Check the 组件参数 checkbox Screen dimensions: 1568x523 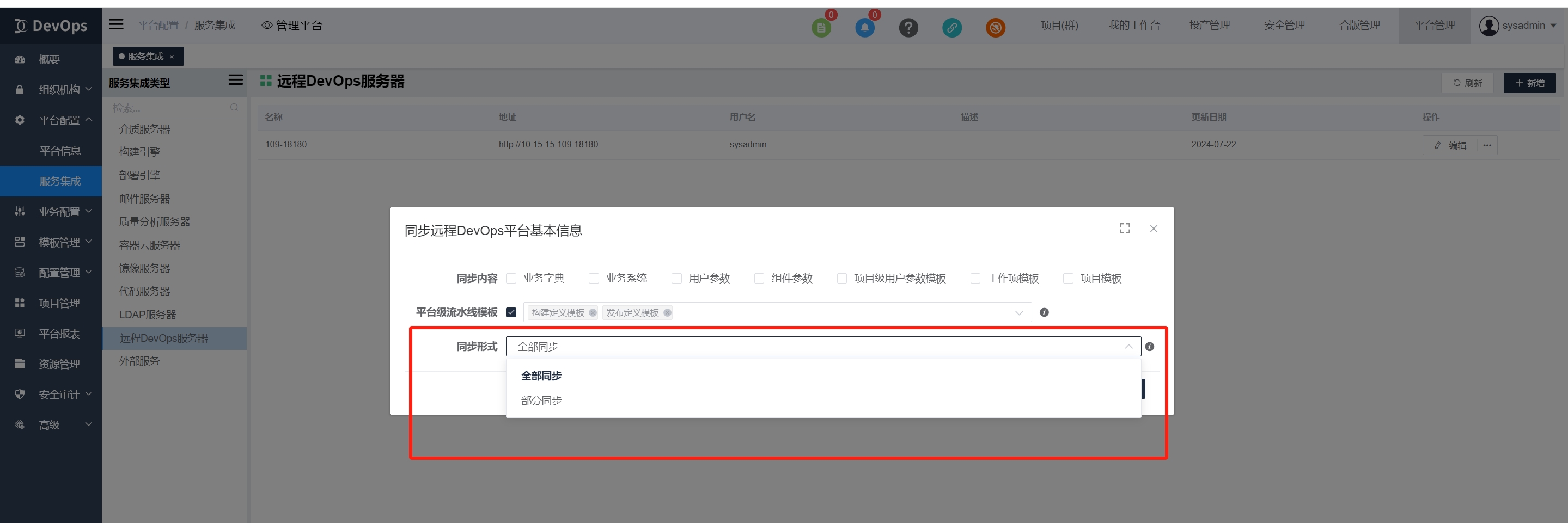click(x=759, y=279)
